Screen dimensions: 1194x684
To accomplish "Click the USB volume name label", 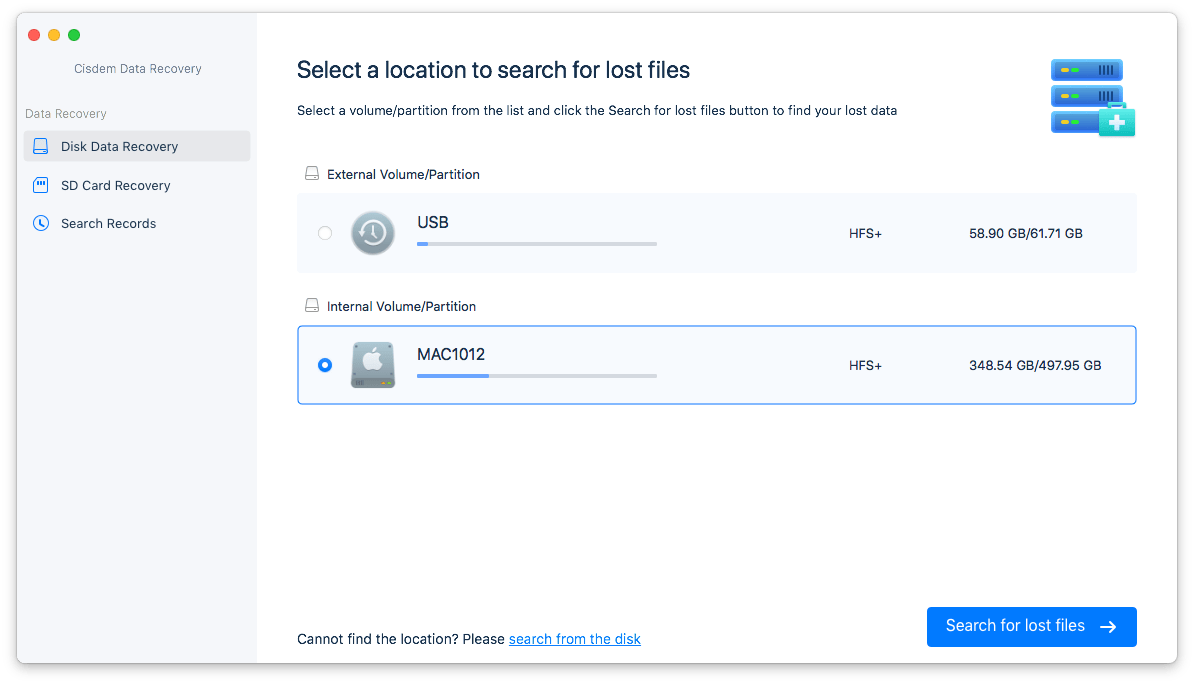I will coord(432,222).
